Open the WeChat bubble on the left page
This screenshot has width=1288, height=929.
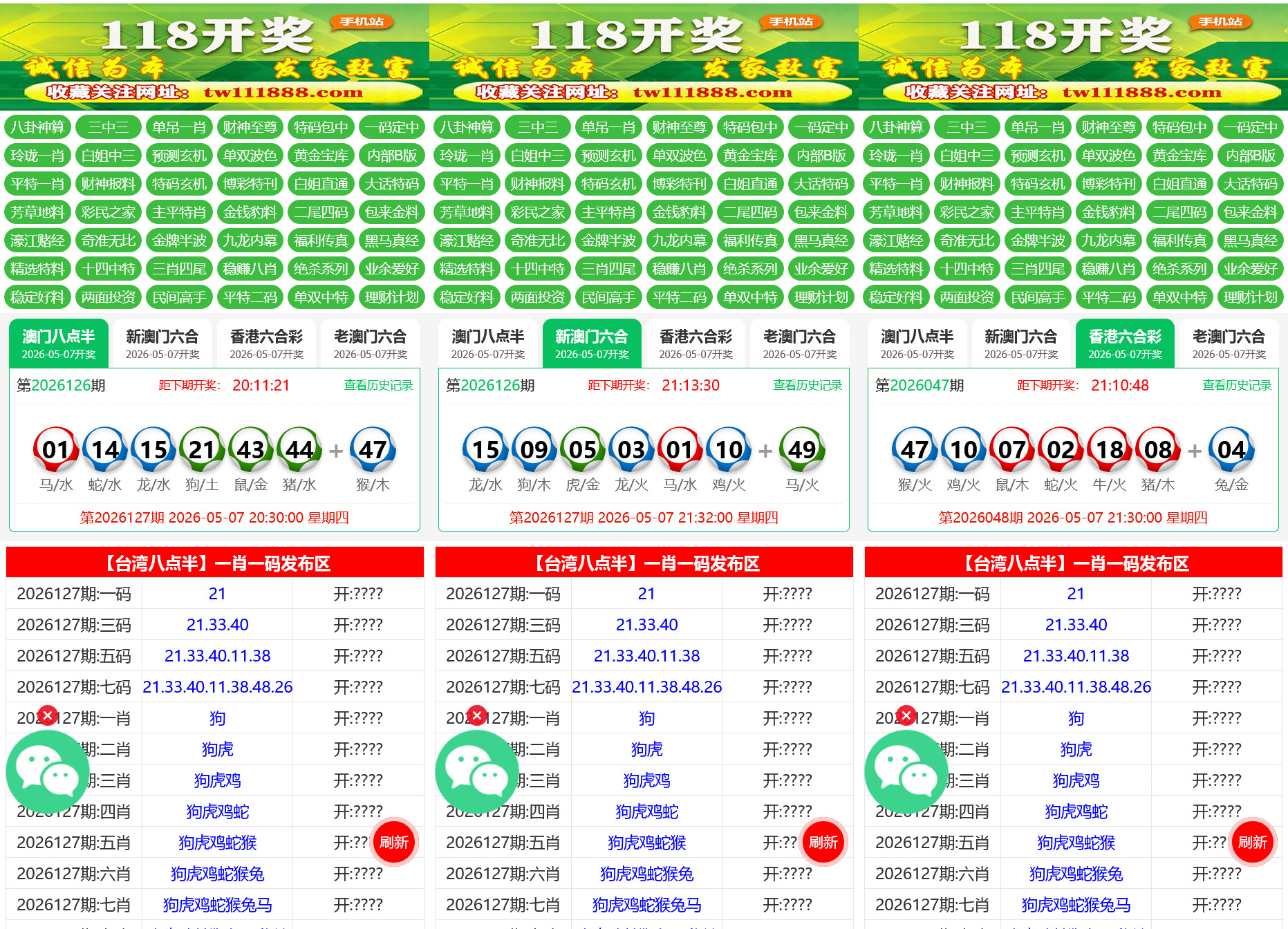48,772
